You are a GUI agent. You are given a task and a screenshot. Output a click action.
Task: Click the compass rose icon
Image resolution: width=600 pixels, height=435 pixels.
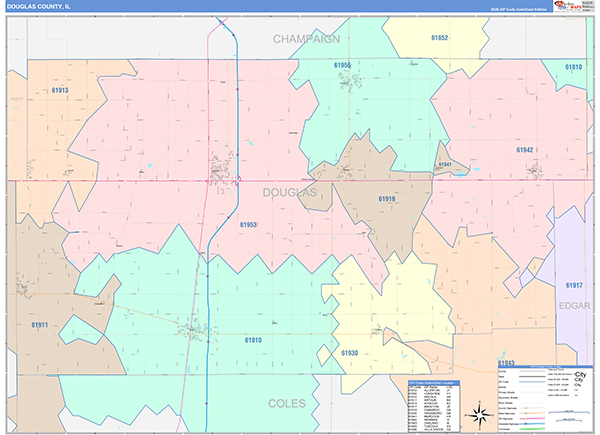pos(480,414)
